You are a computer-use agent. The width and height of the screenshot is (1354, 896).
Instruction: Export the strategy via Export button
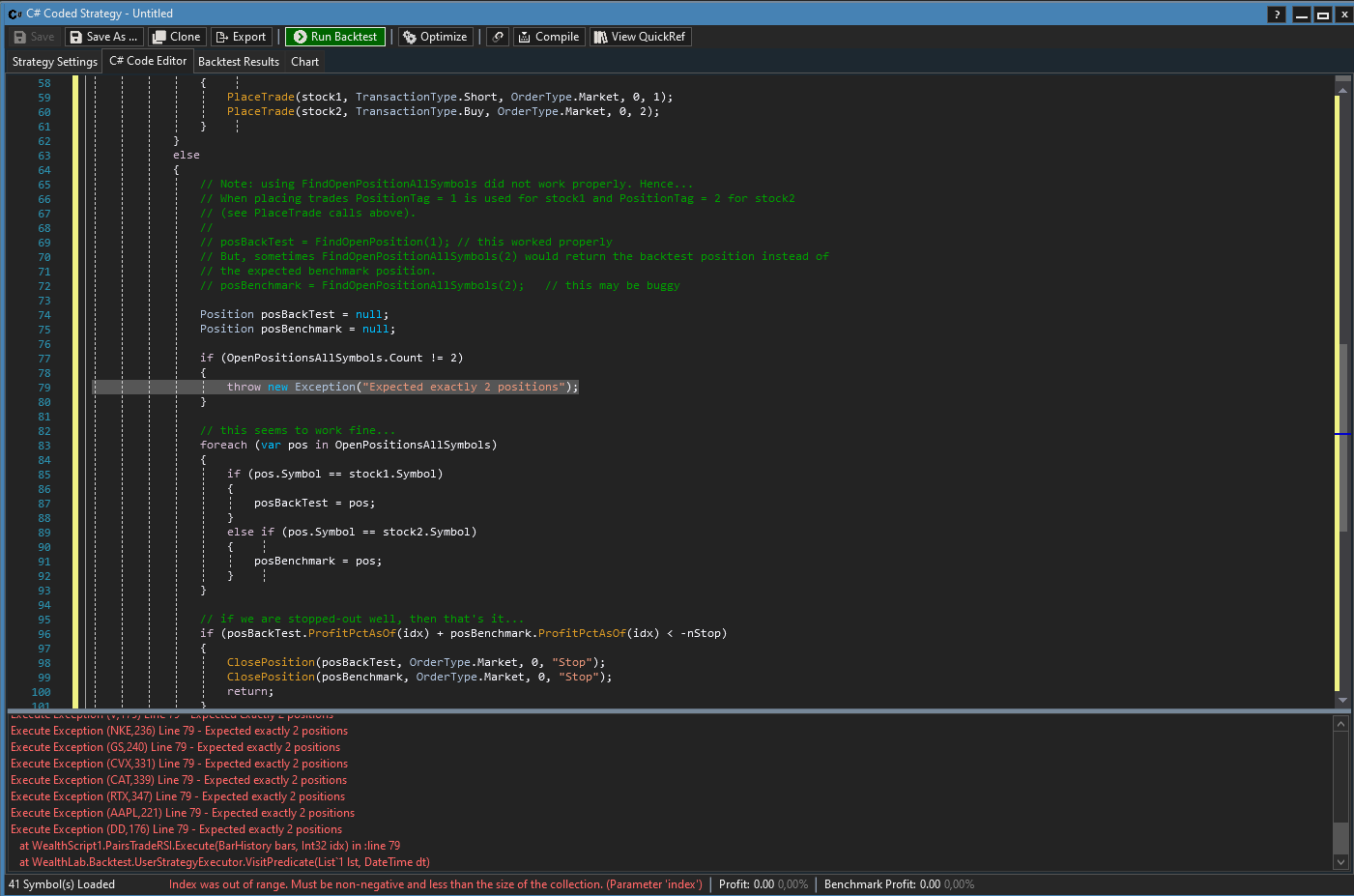[241, 37]
